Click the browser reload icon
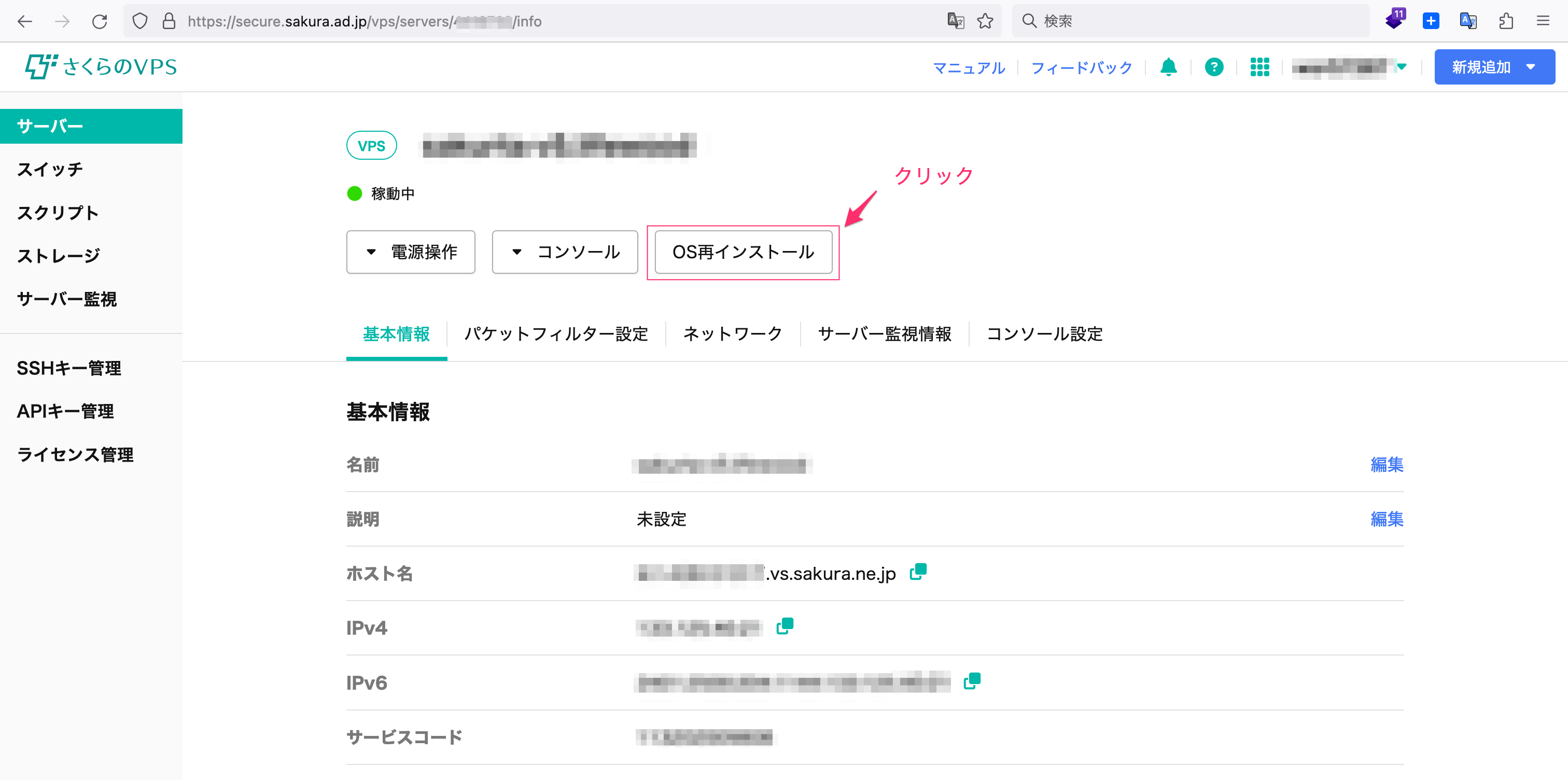The height and width of the screenshot is (780, 1568). 100,21
